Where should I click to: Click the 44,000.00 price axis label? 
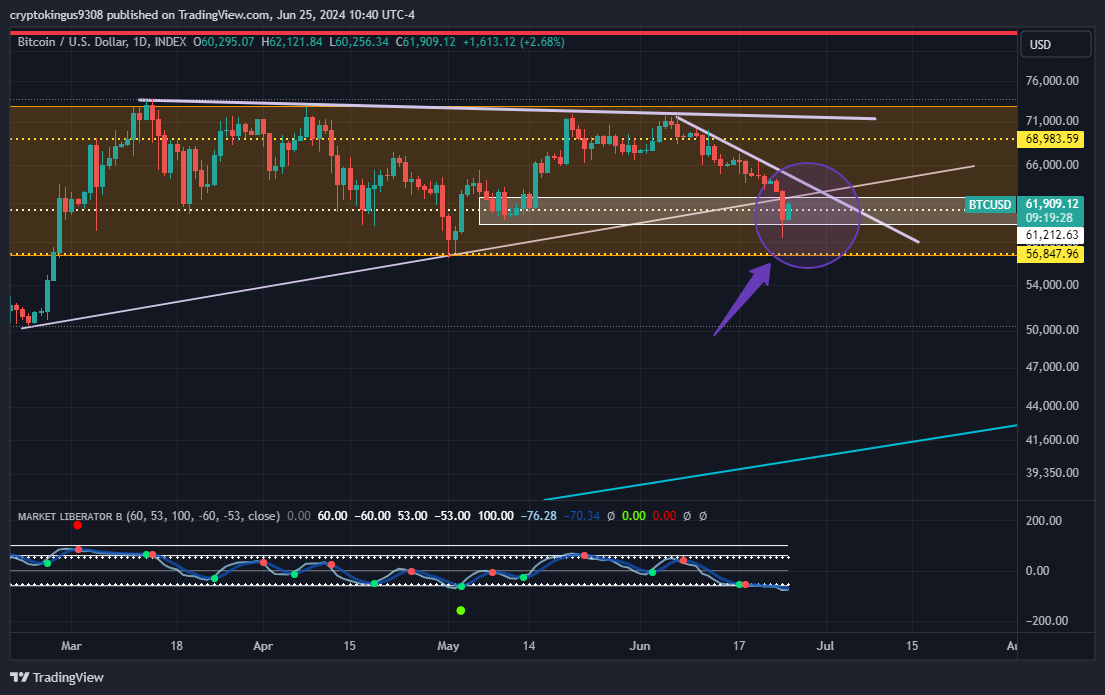[x=1052, y=405]
